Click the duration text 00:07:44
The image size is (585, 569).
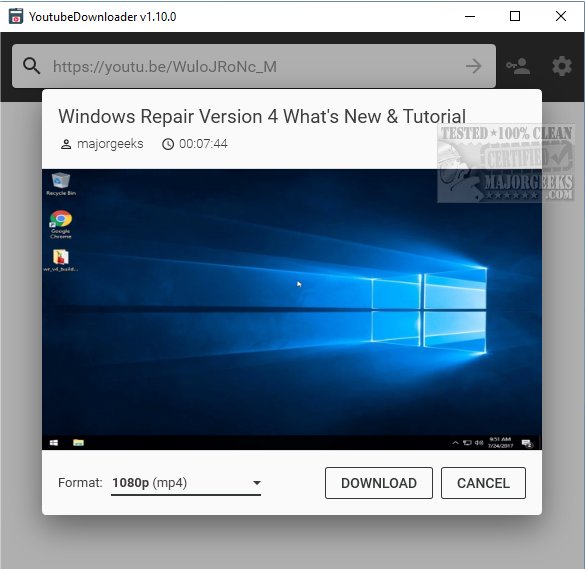pyautogui.click(x=203, y=144)
